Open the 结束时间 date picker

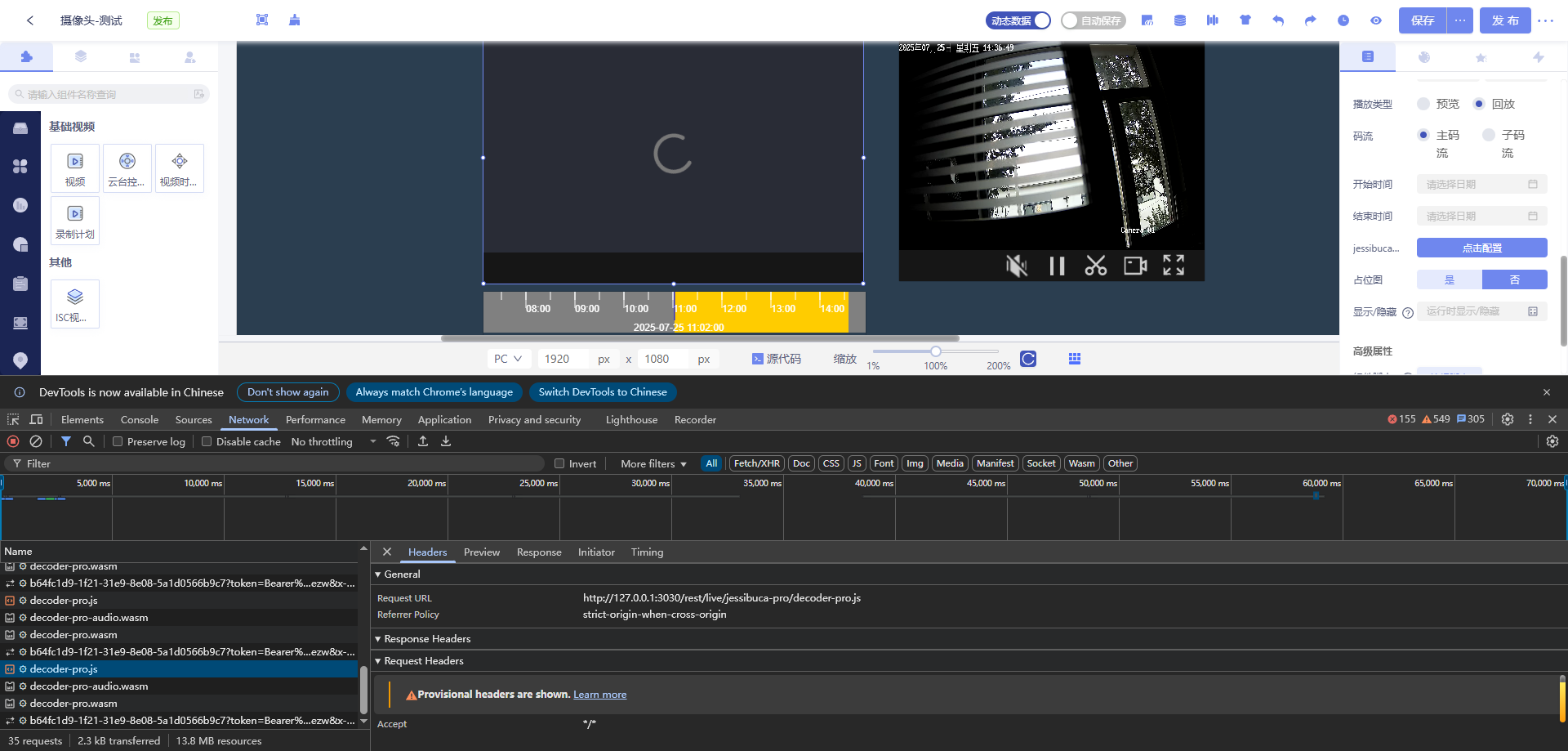coord(1481,217)
